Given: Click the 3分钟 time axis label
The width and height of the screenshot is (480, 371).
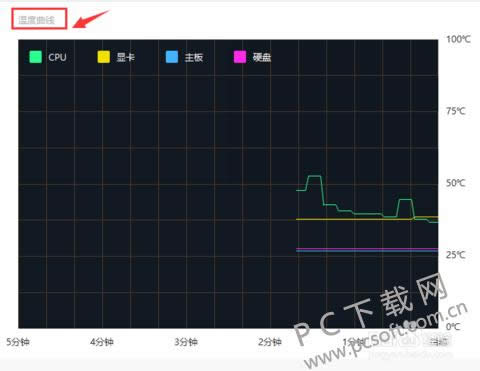Looking at the screenshot, I should tap(186, 342).
